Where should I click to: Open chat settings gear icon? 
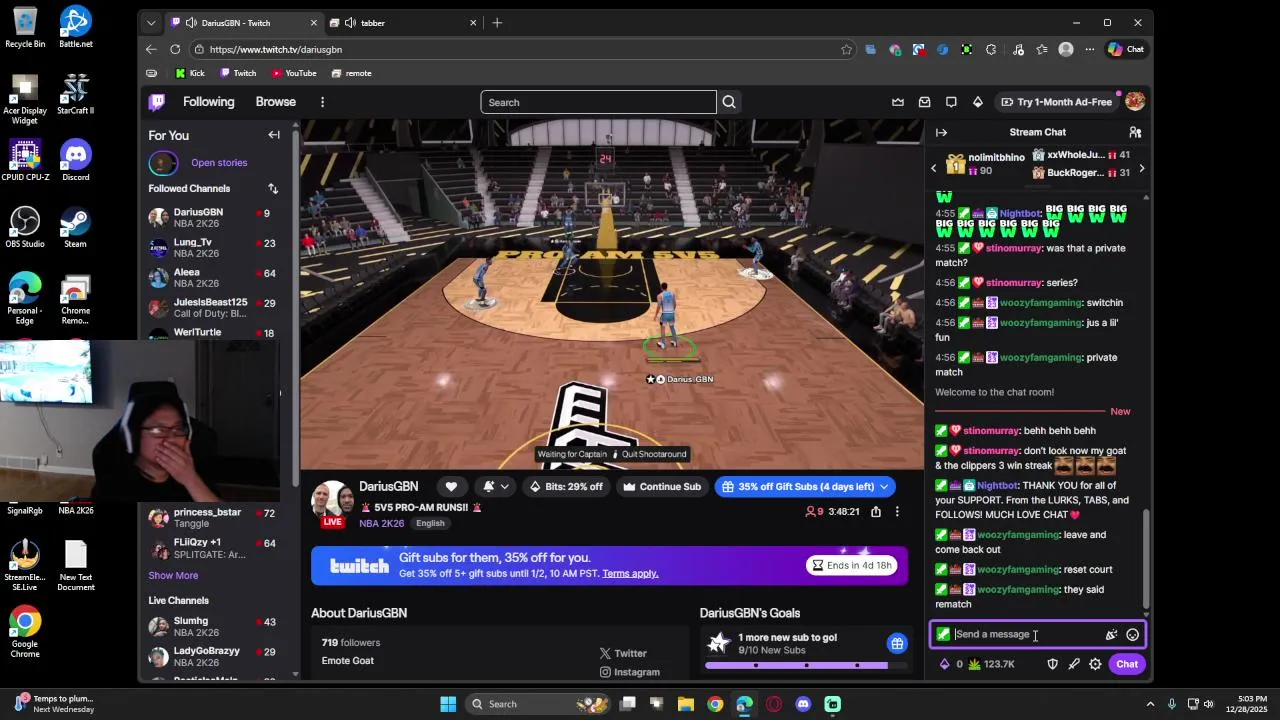click(1095, 664)
